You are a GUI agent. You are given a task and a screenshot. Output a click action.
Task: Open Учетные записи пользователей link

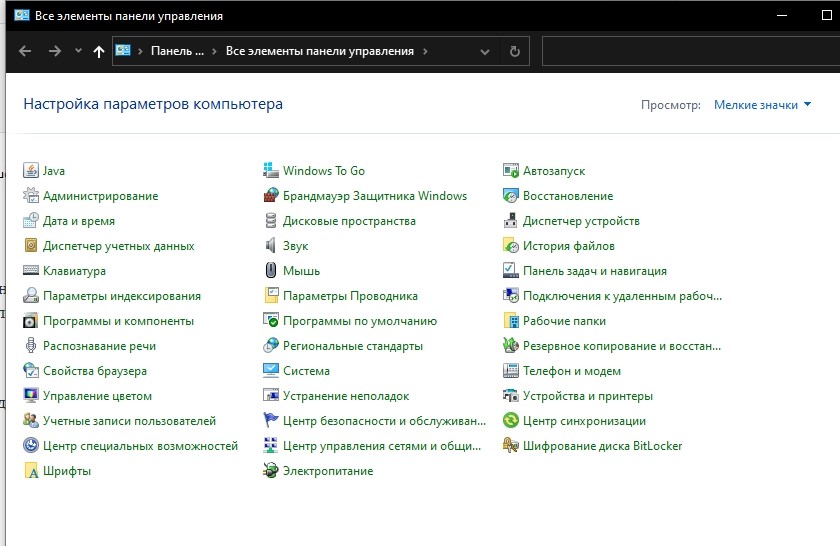[129, 421]
